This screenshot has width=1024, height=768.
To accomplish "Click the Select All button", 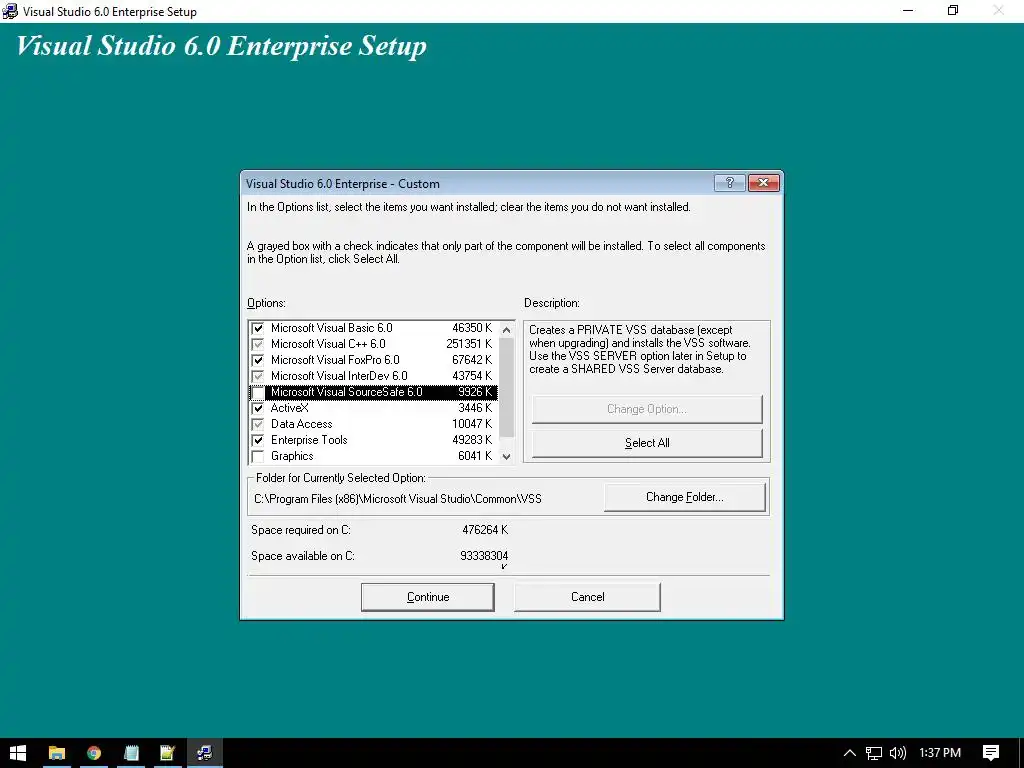I will click(x=647, y=443).
